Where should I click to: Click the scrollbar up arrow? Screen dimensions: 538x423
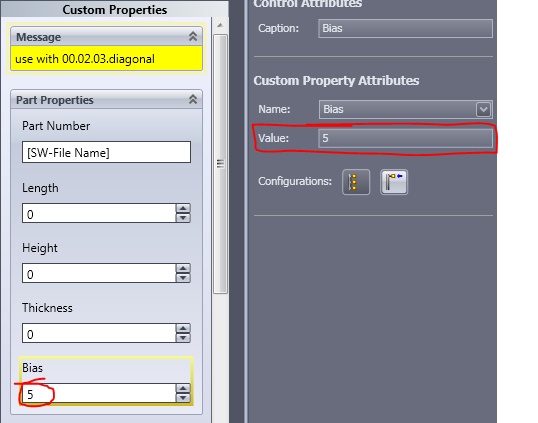(220, 25)
